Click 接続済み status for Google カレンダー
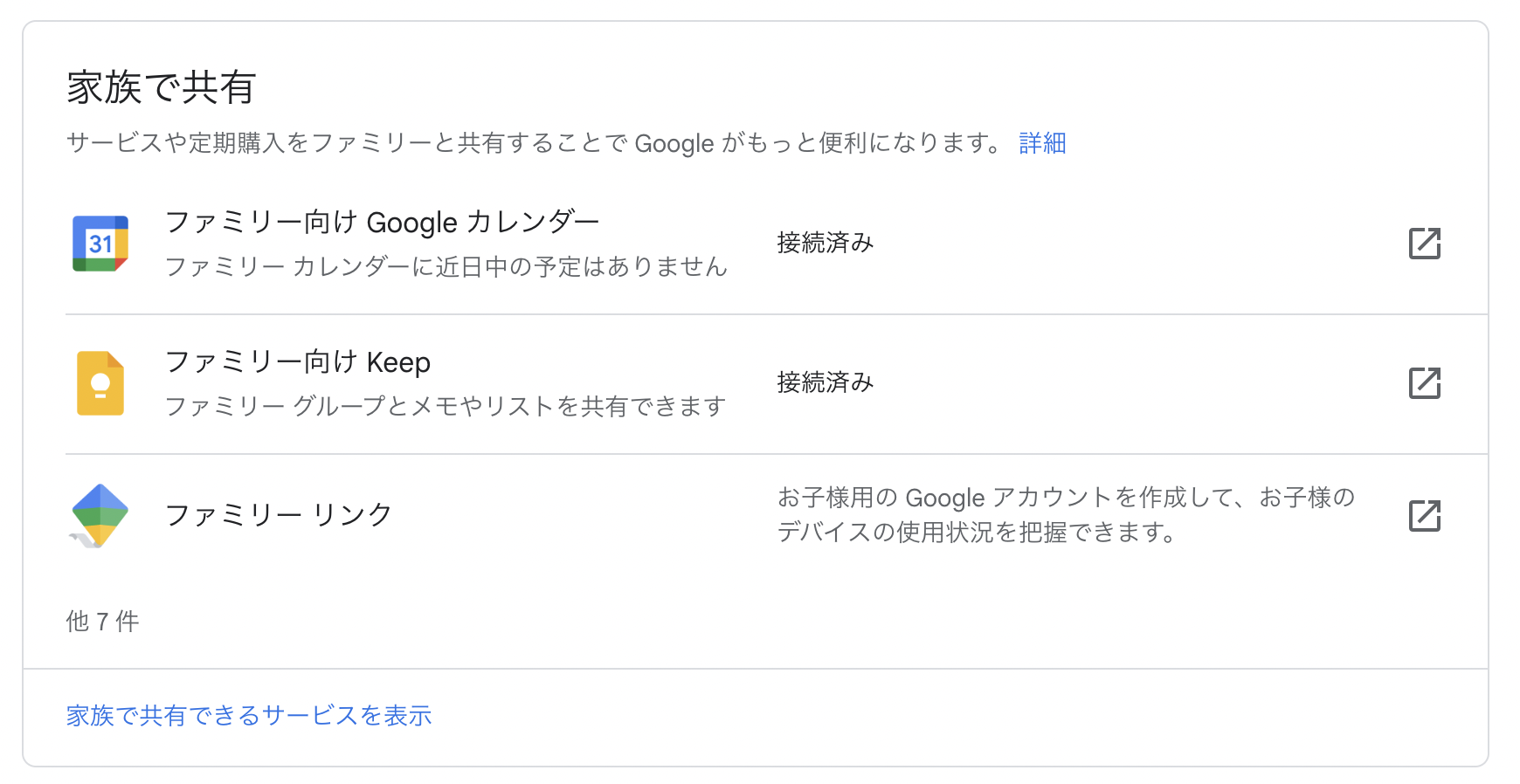1520x784 pixels. point(826,243)
